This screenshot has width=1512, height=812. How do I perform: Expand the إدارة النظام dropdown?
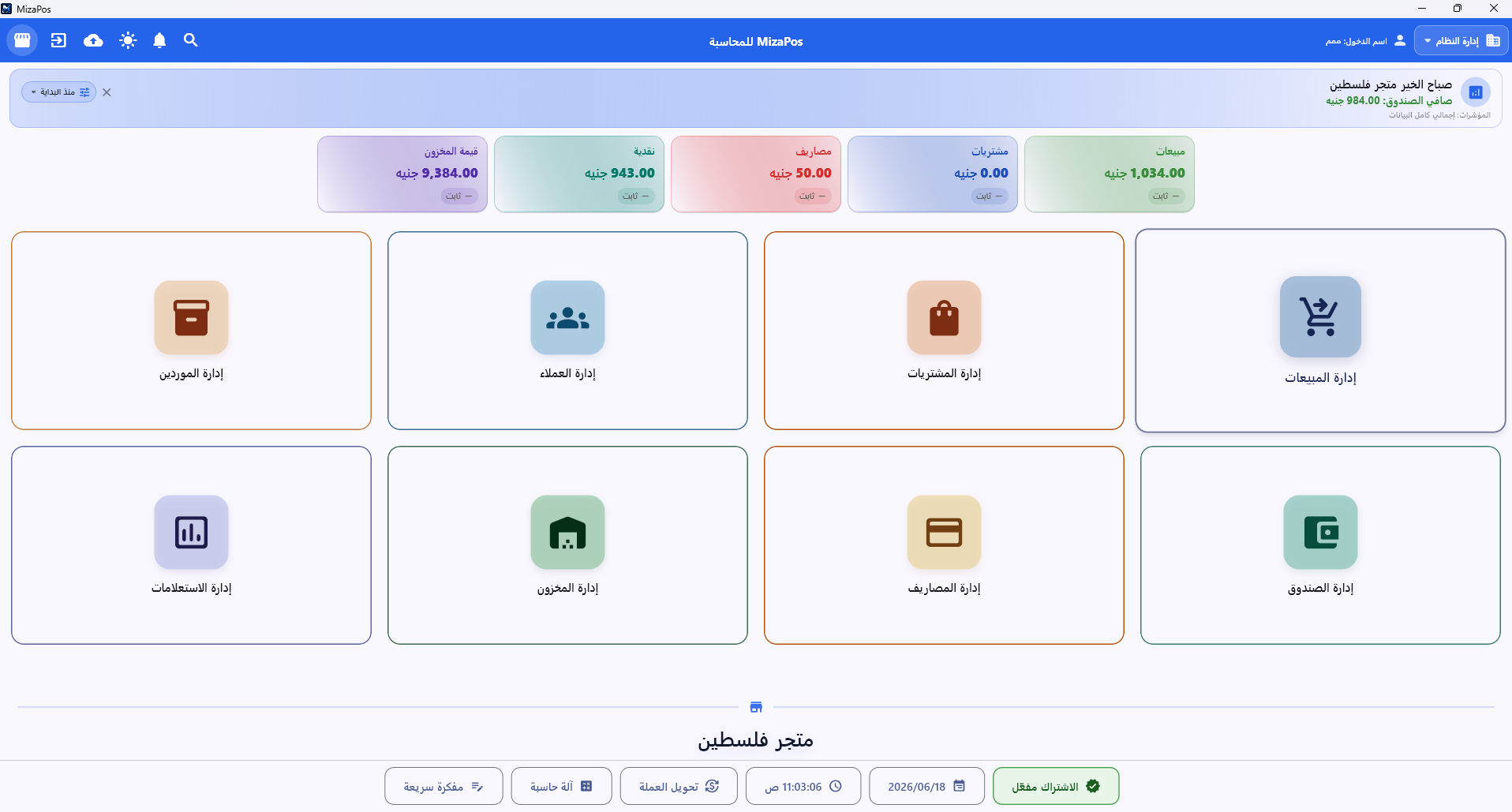tap(1461, 40)
